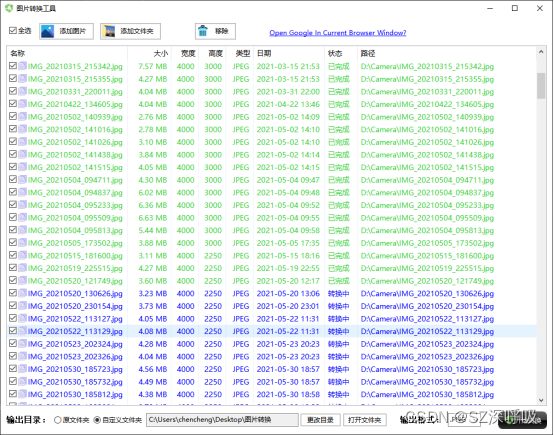Sort by the 大小 column header
Image resolution: width=554 pixels, height=435 pixels.
[x=149, y=53]
